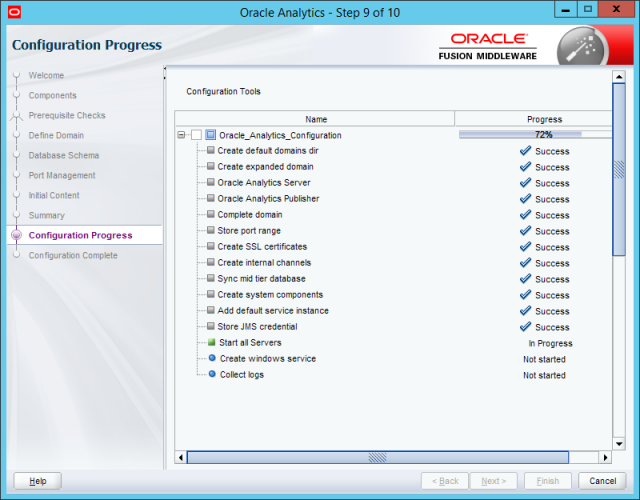
Task: Click the Oracle Fusion Middleware logo
Action: tap(488, 47)
